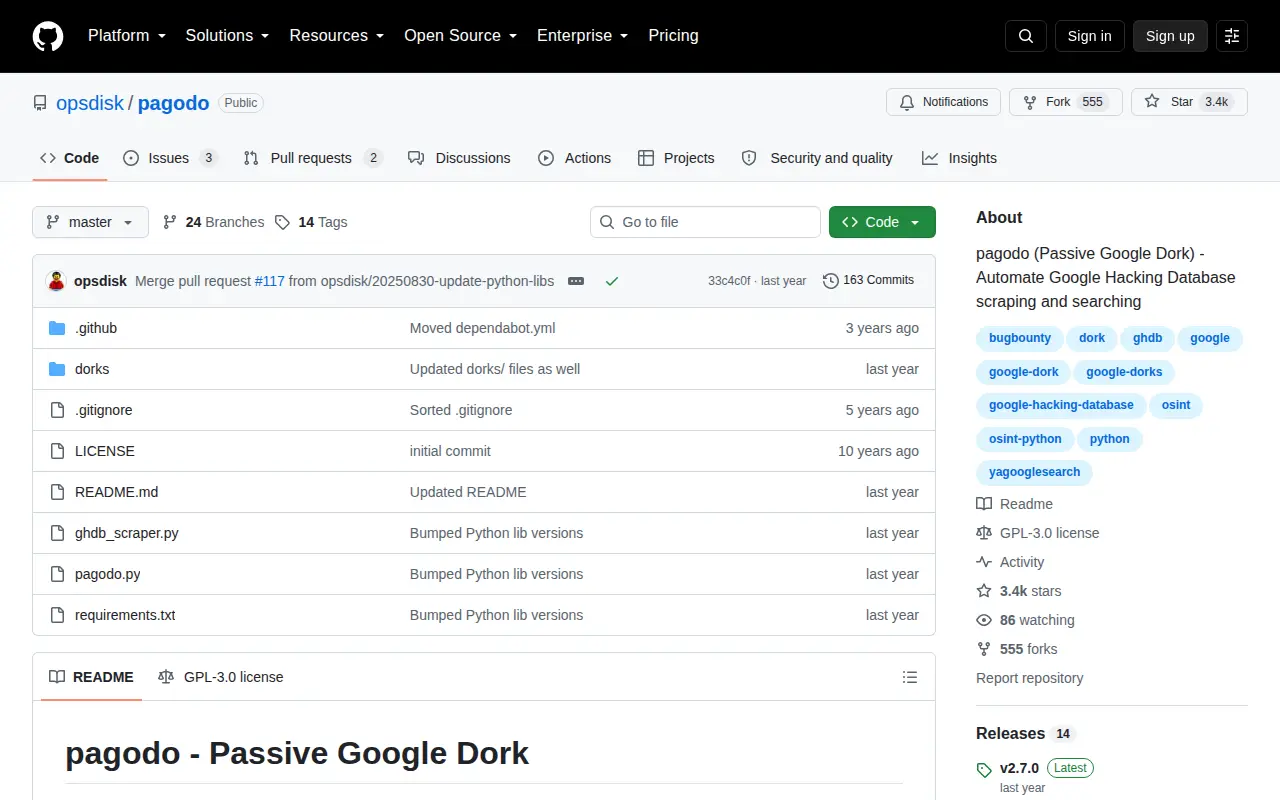Expand the Solutions menu
The width and height of the screenshot is (1280, 800).
pos(227,36)
